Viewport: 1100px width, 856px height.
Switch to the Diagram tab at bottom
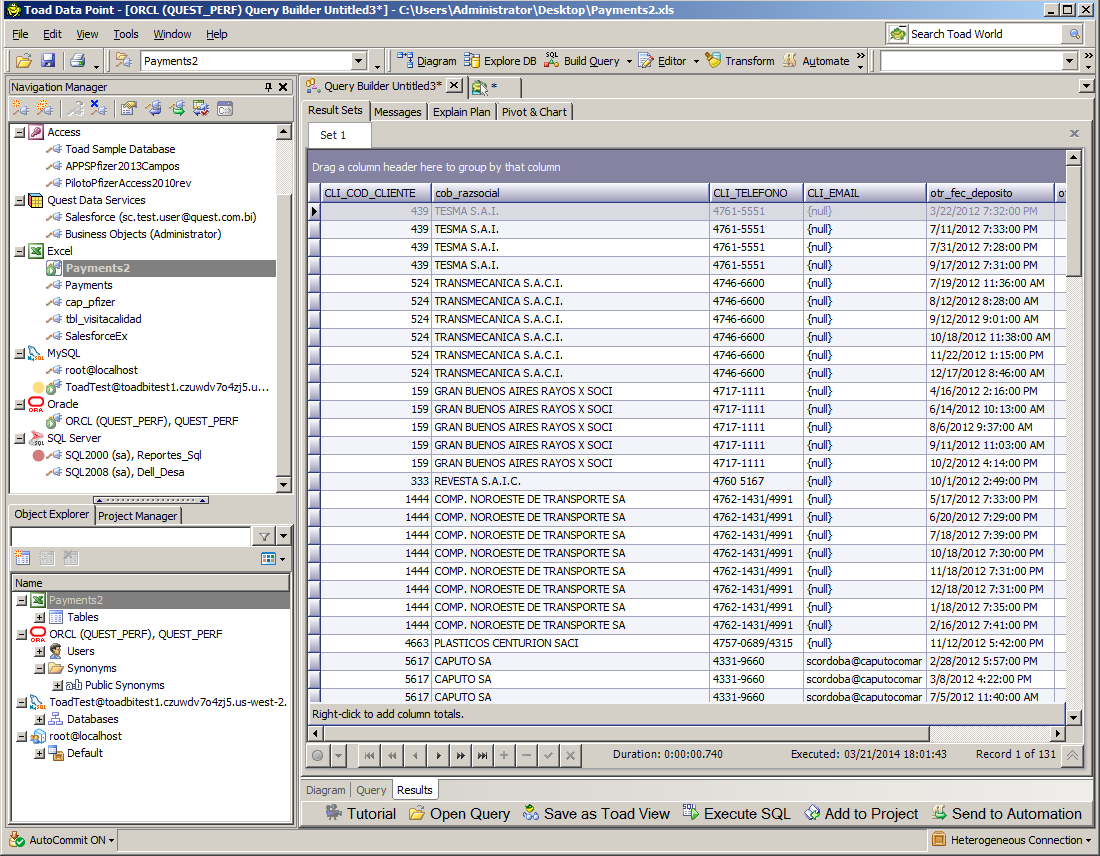[x=326, y=790]
